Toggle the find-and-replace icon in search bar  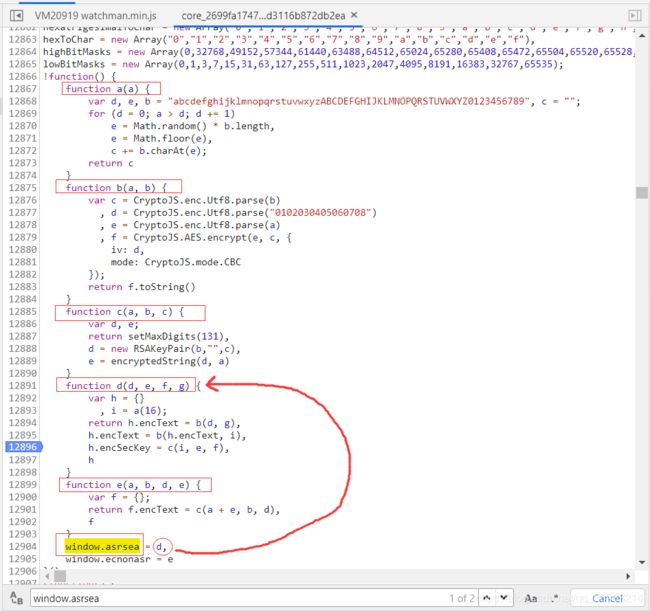17,598
